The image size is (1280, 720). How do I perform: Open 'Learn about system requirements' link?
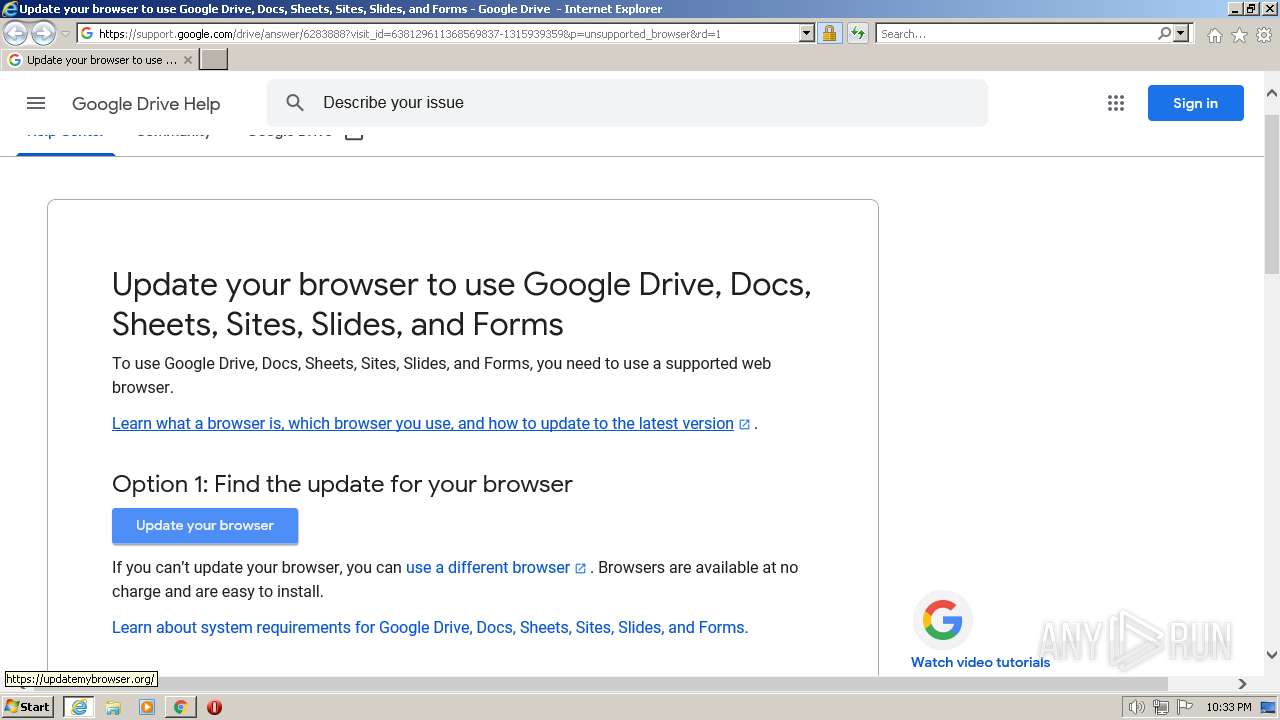[x=430, y=627]
